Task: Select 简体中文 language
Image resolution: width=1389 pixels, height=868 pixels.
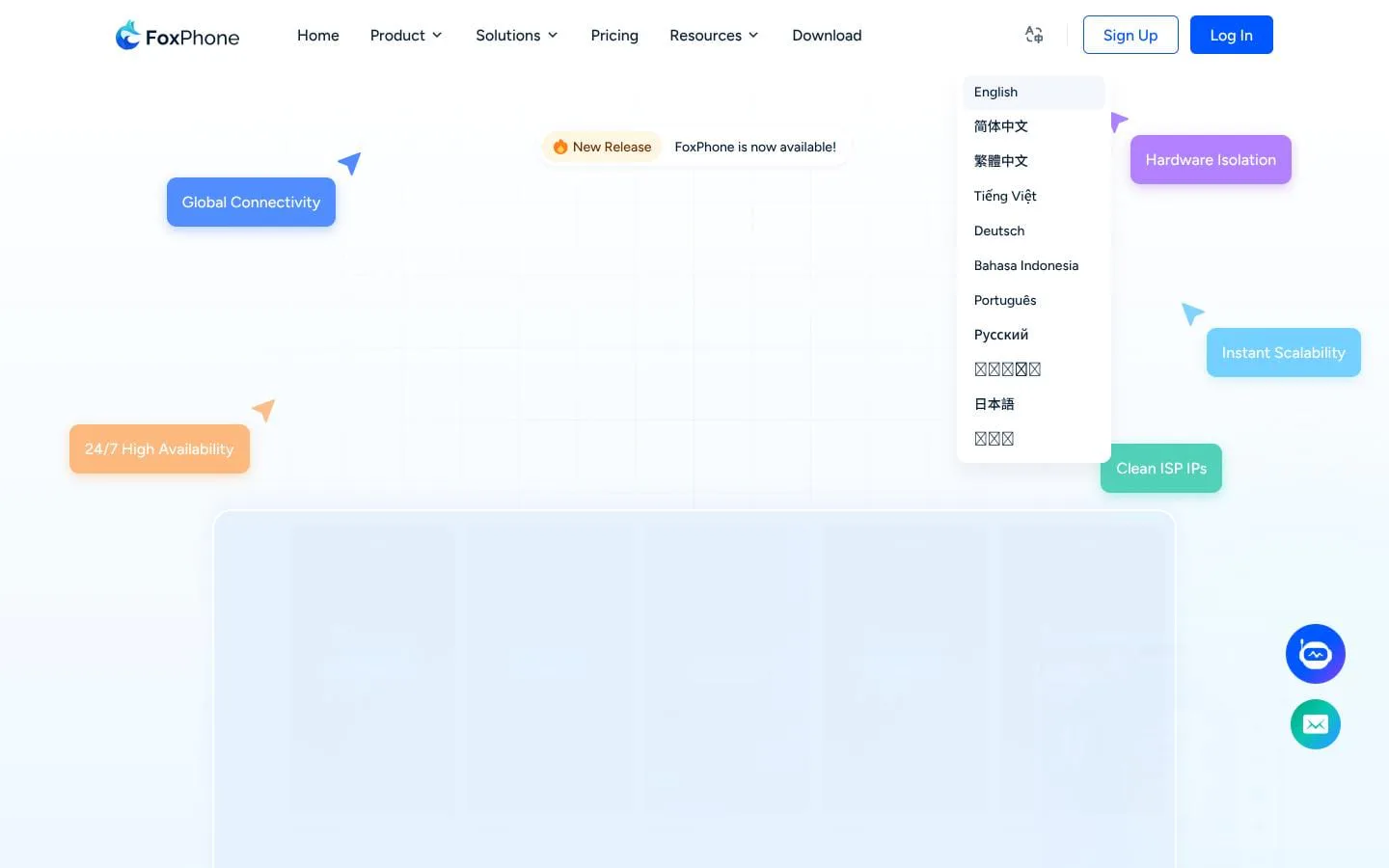Action: coord(1034,126)
